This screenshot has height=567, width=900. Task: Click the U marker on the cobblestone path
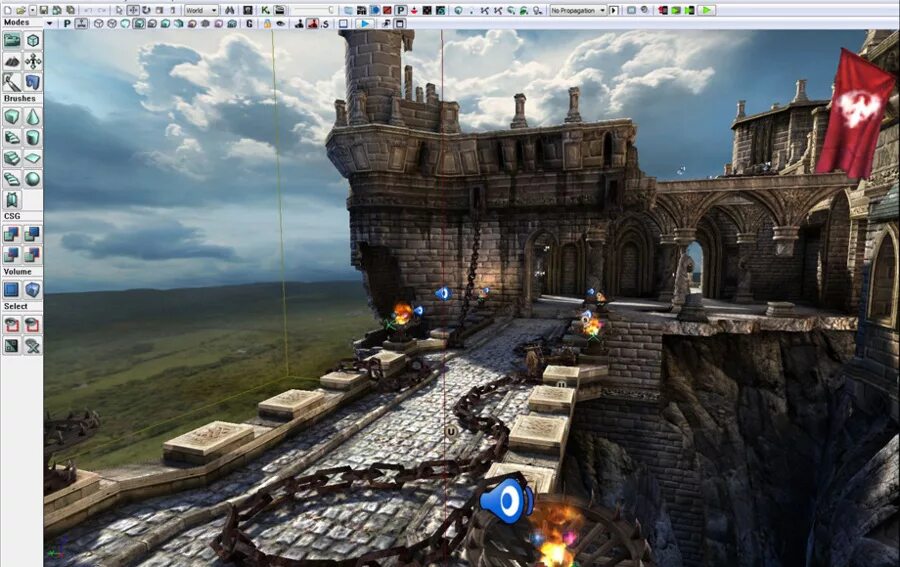tap(451, 432)
